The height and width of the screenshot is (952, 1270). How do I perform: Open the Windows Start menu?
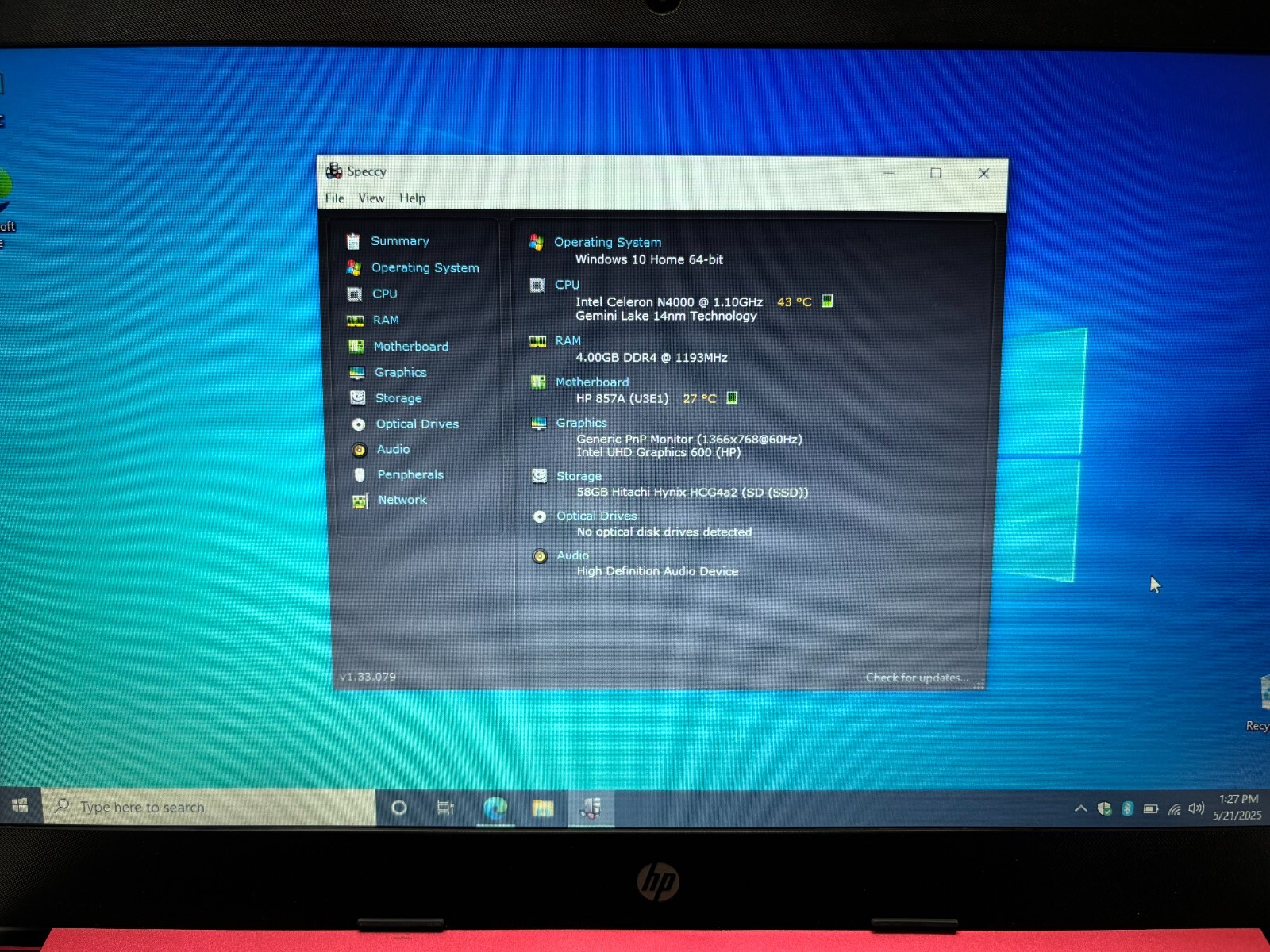[20, 806]
